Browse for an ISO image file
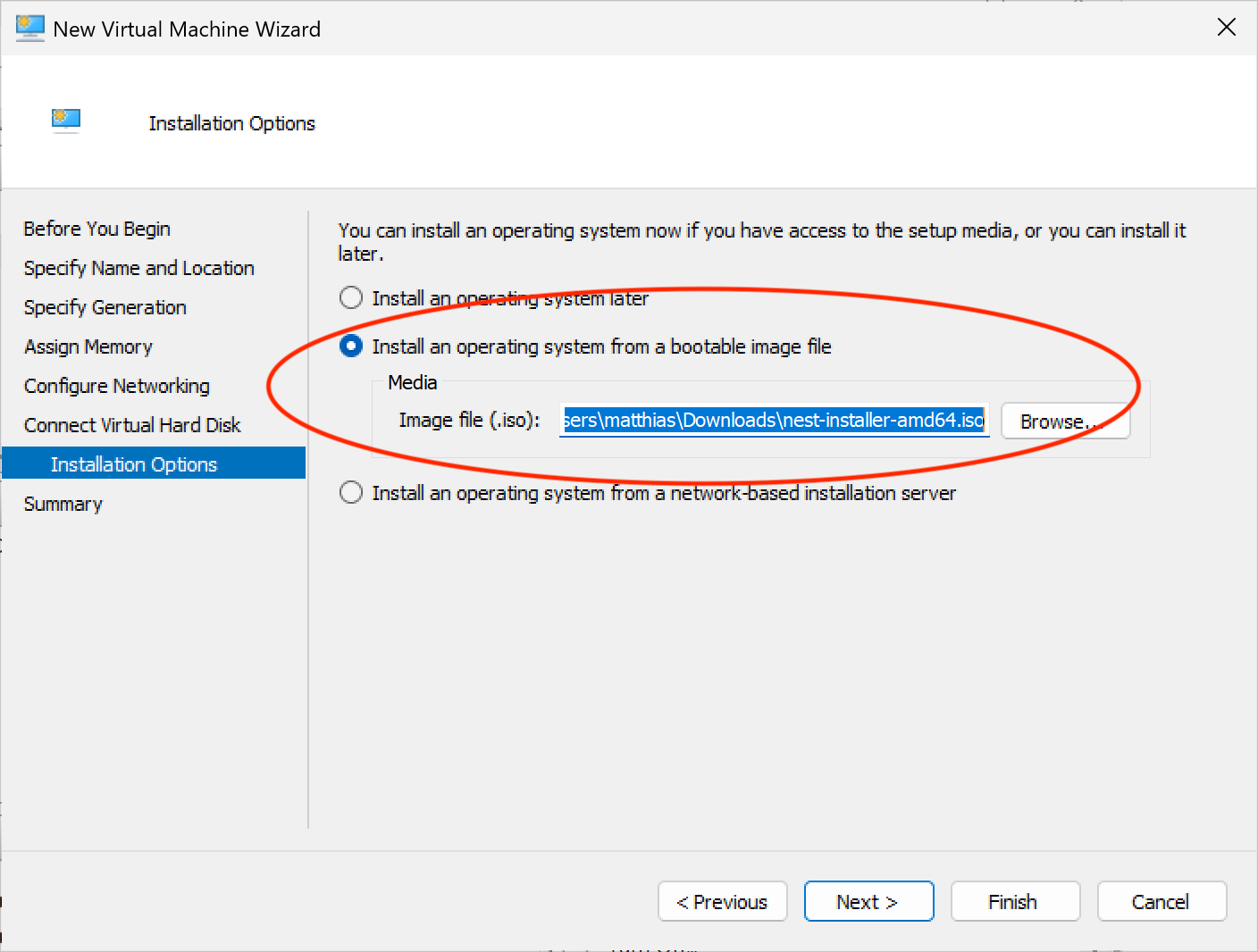 1066,422
